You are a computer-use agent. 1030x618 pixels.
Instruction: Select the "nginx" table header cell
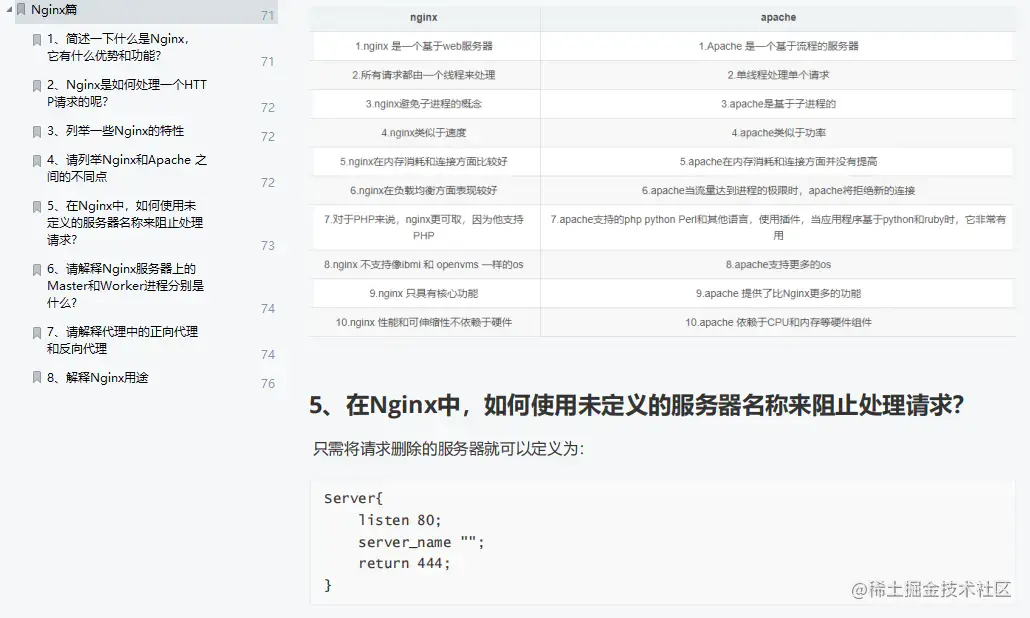click(x=422, y=17)
